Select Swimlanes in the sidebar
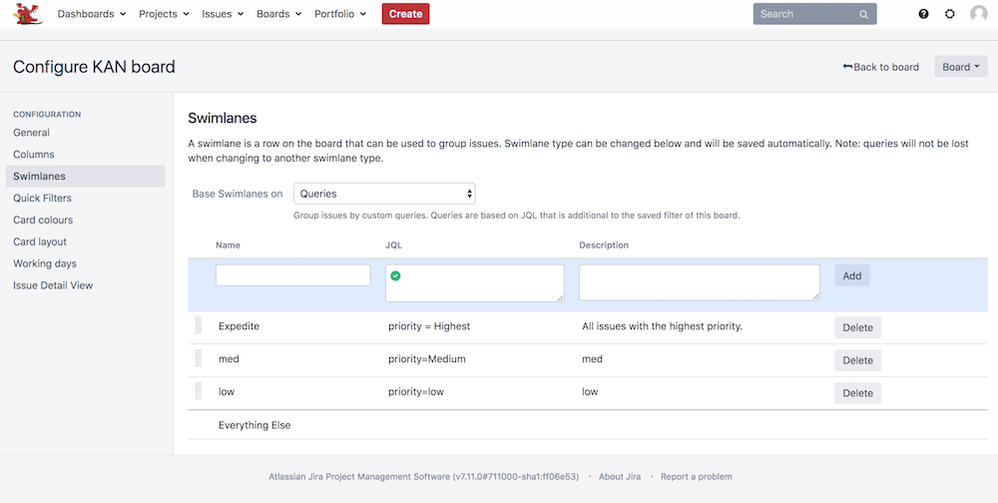Viewport: 998px width, 503px height. (85, 176)
